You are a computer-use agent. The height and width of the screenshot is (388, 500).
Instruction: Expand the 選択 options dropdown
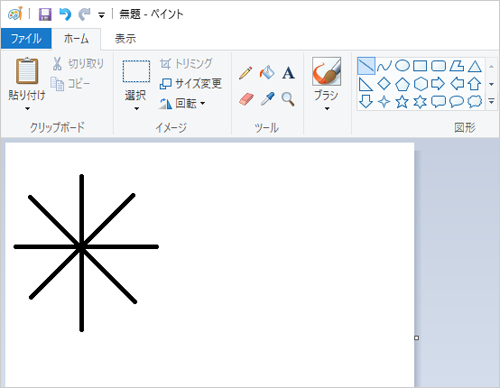136,108
